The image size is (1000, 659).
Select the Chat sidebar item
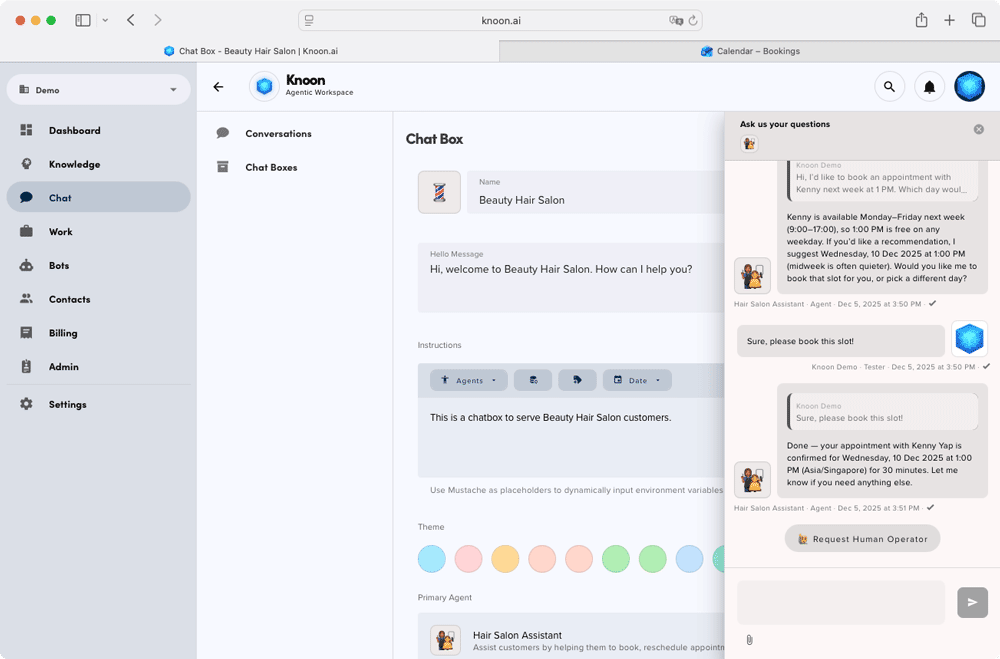[98, 198]
